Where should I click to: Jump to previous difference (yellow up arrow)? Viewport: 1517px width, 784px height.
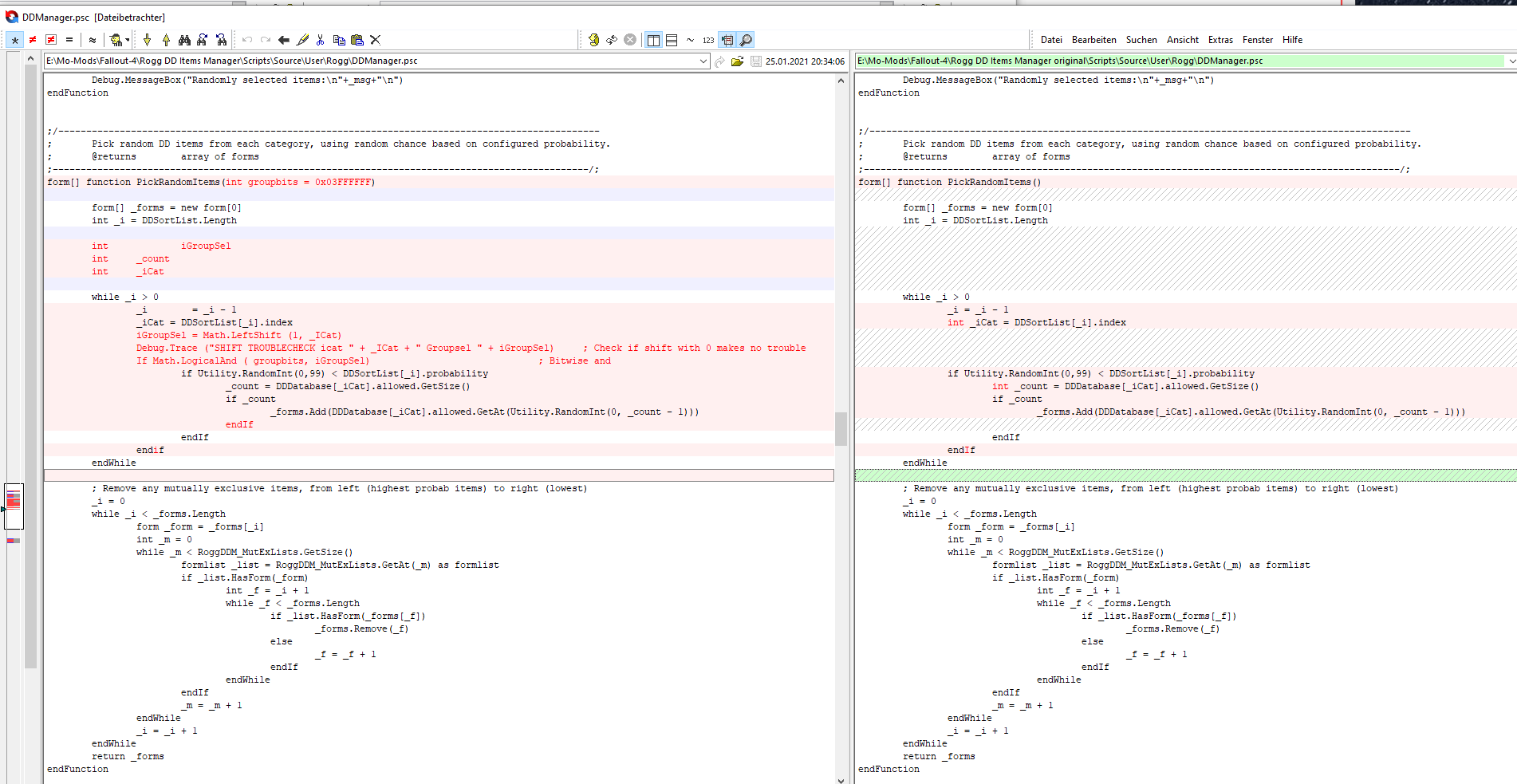pos(166,40)
